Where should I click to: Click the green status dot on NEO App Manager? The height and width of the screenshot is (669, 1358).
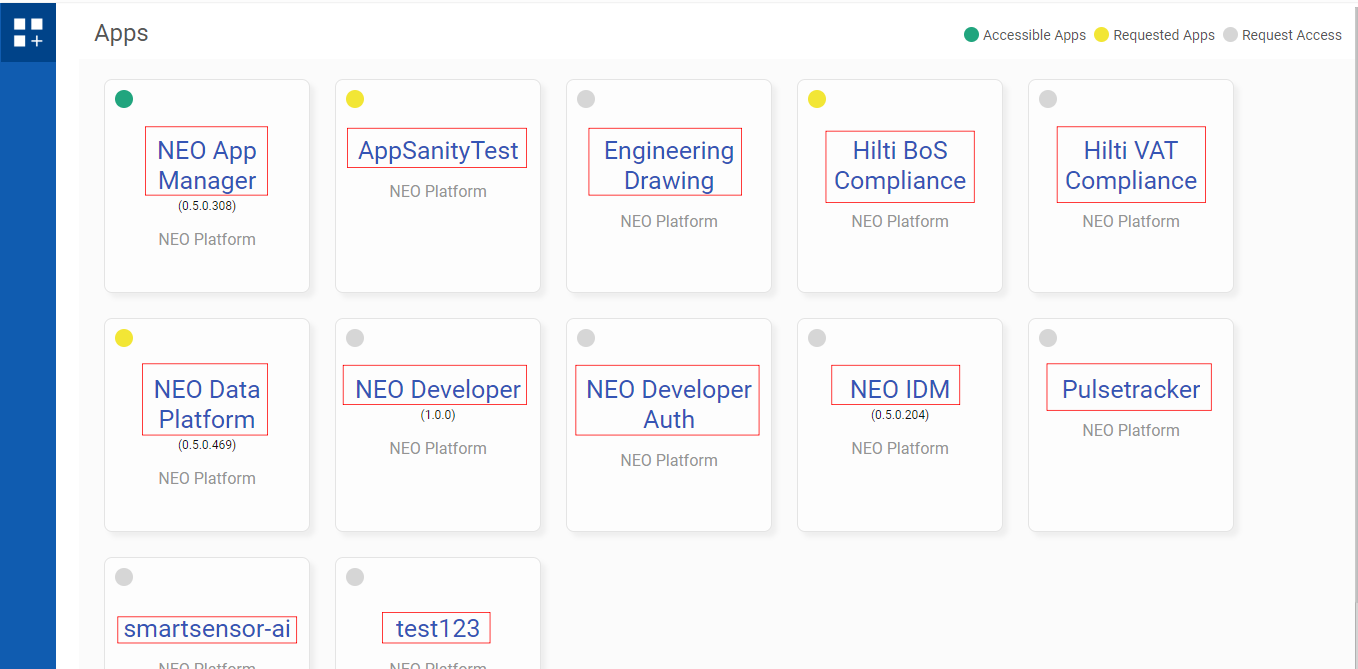click(x=124, y=99)
